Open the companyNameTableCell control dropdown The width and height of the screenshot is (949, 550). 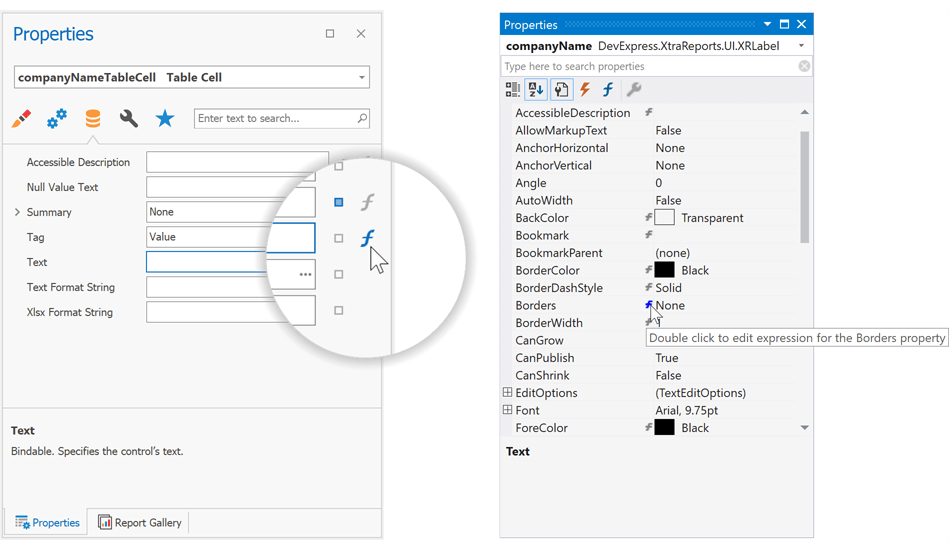click(361, 77)
